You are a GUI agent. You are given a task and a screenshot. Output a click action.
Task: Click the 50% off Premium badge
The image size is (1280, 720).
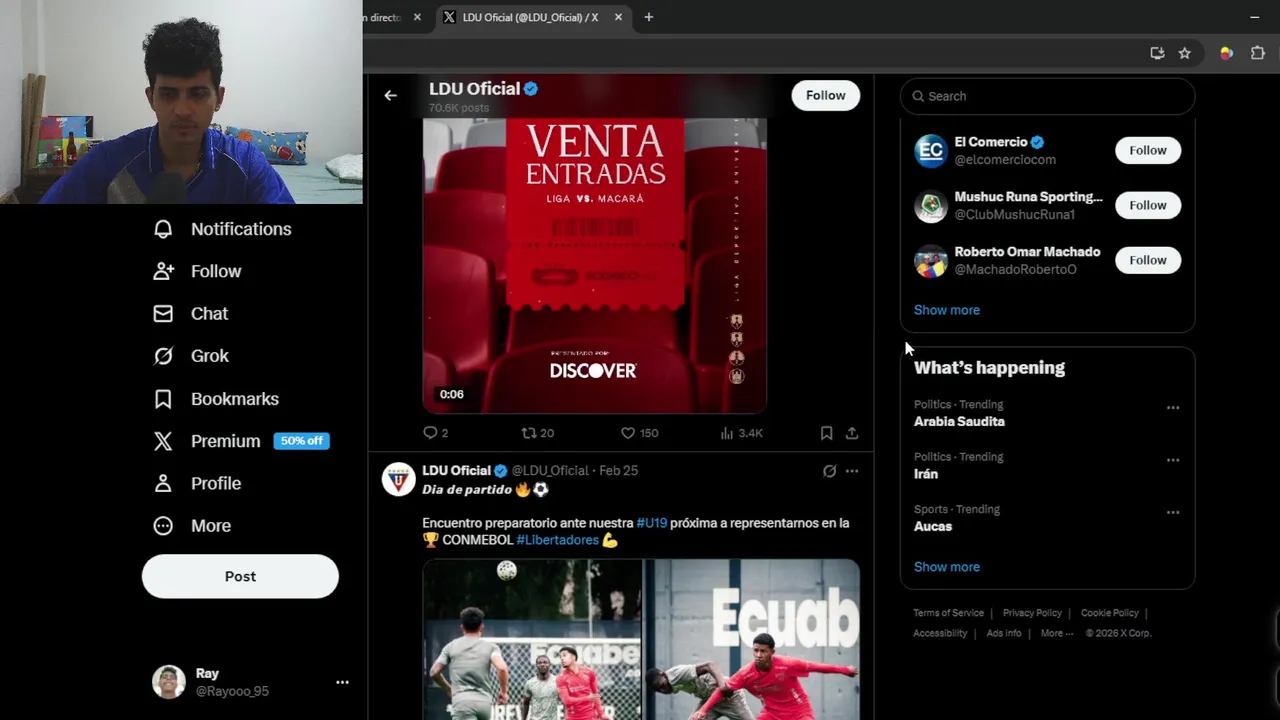301,441
